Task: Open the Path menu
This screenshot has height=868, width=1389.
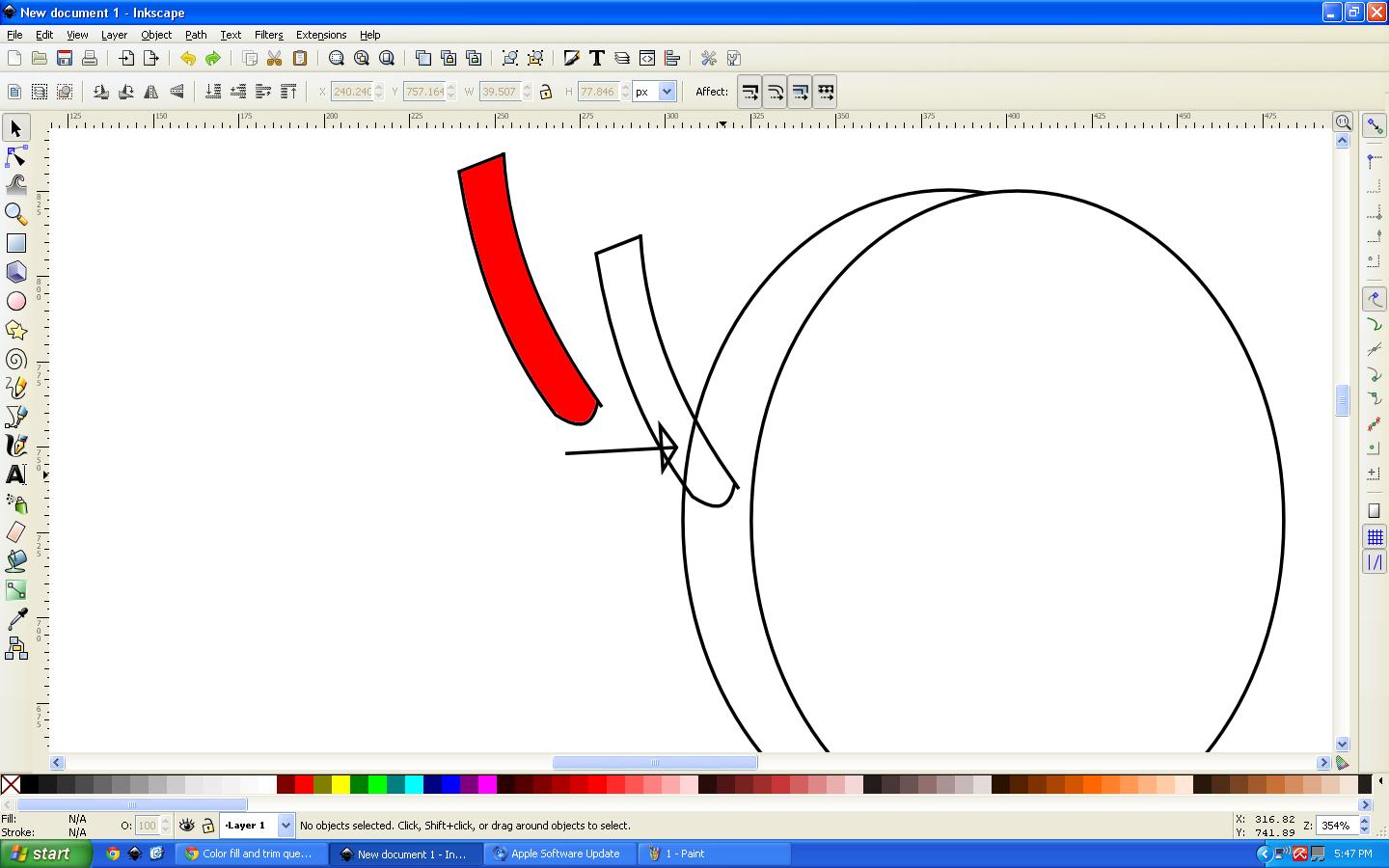Action: coord(196,35)
